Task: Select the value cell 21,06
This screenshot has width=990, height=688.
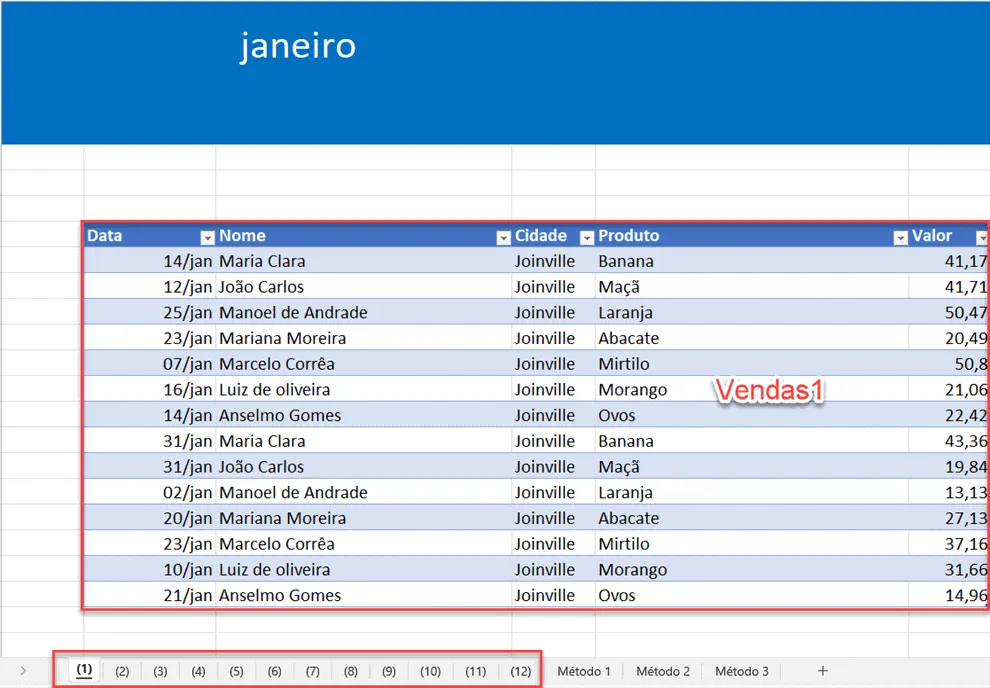Action: (x=949, y=389)
